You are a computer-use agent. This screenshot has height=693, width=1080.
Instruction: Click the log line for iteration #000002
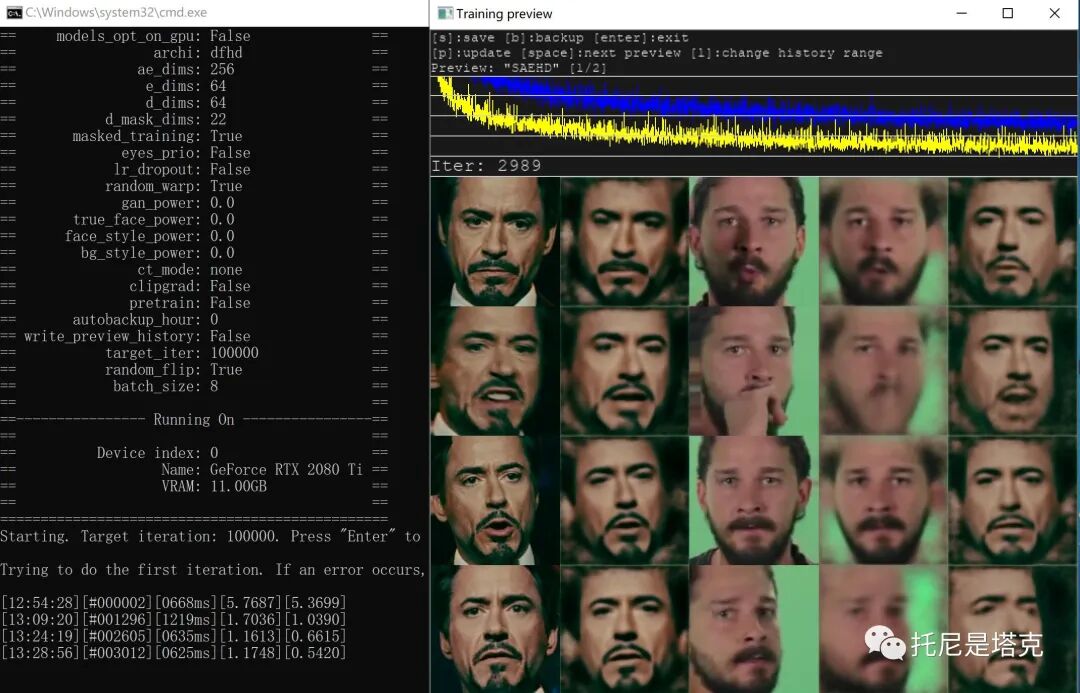coord(174,602)
